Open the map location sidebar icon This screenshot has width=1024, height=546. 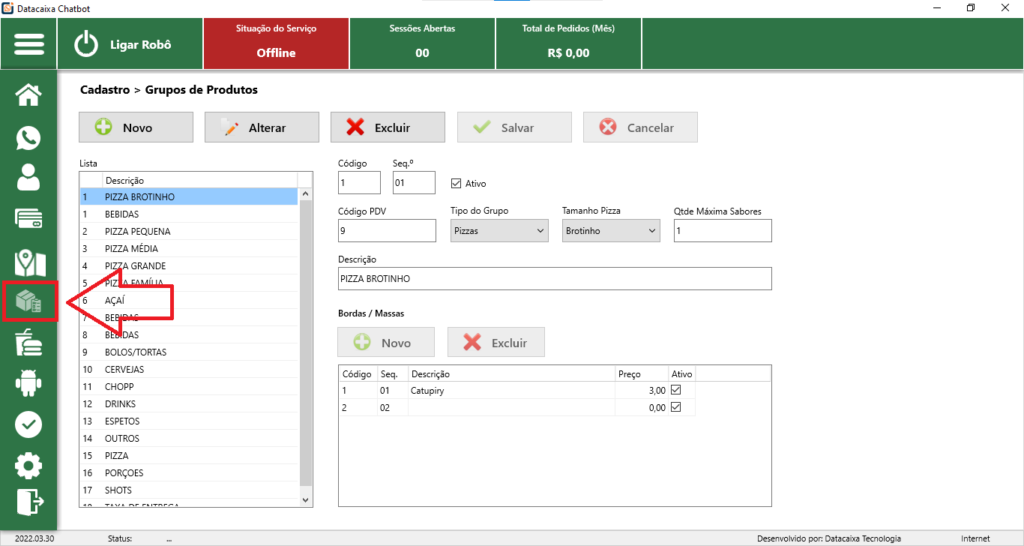(29, 262)
